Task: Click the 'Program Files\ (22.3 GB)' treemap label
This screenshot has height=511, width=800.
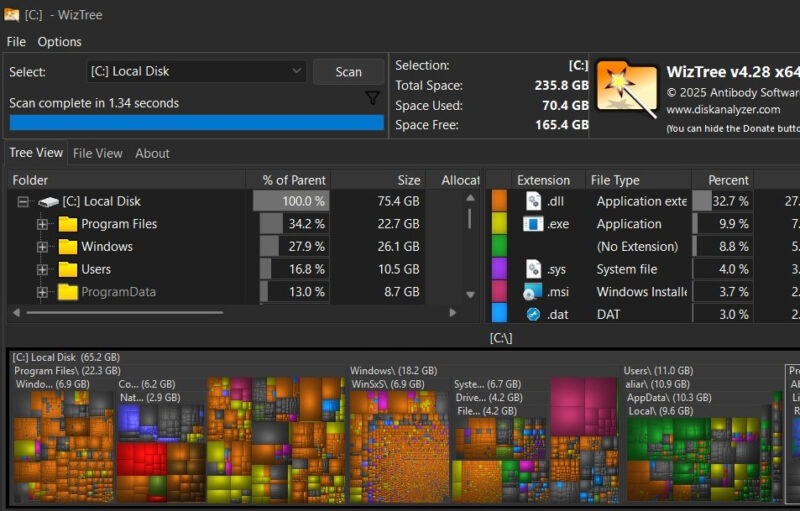Action: (67, 371)
